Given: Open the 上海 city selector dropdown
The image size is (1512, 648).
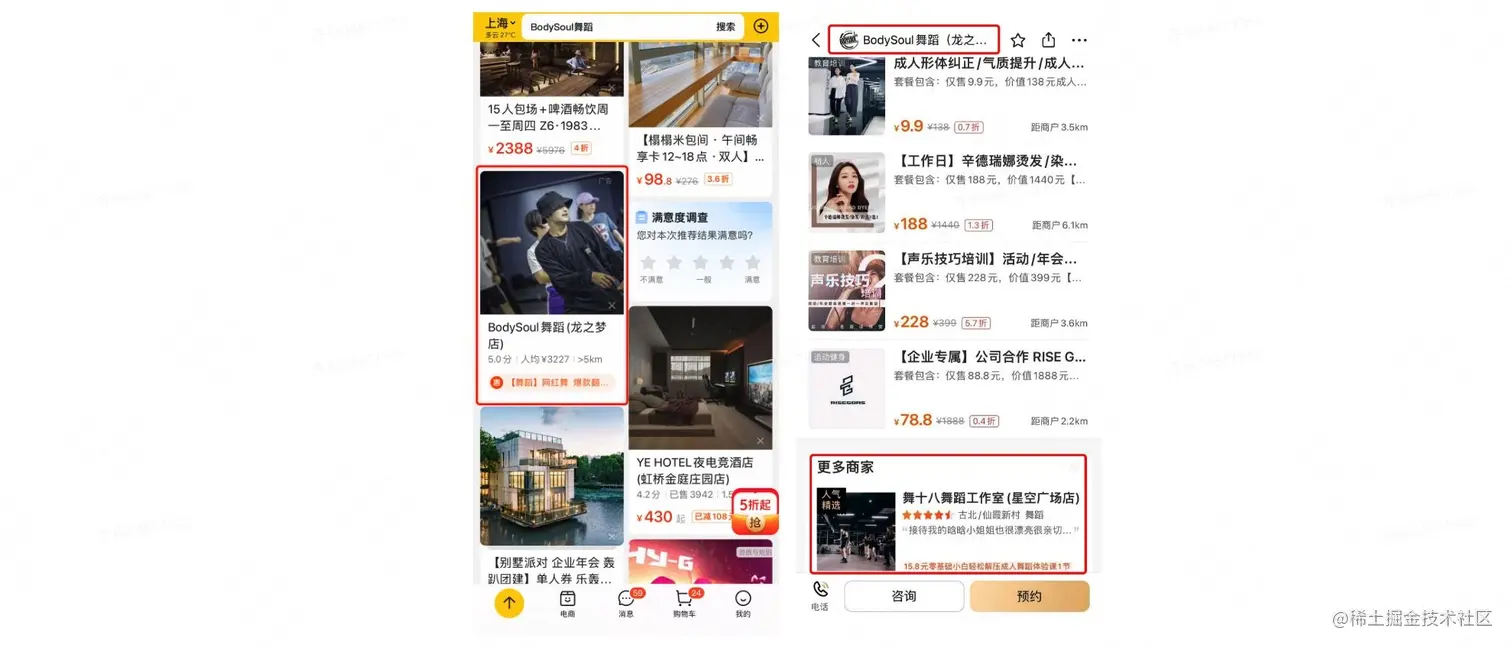Looking at the screenshot, I should coord(500,23).
